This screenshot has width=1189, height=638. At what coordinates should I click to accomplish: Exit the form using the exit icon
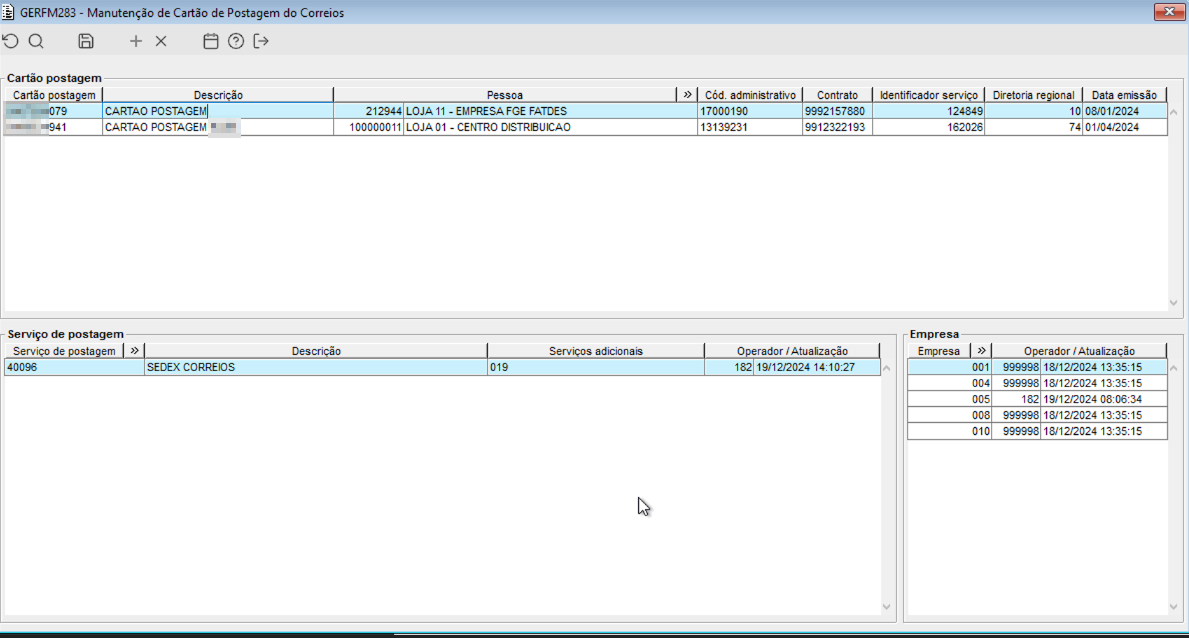point(261,41)
